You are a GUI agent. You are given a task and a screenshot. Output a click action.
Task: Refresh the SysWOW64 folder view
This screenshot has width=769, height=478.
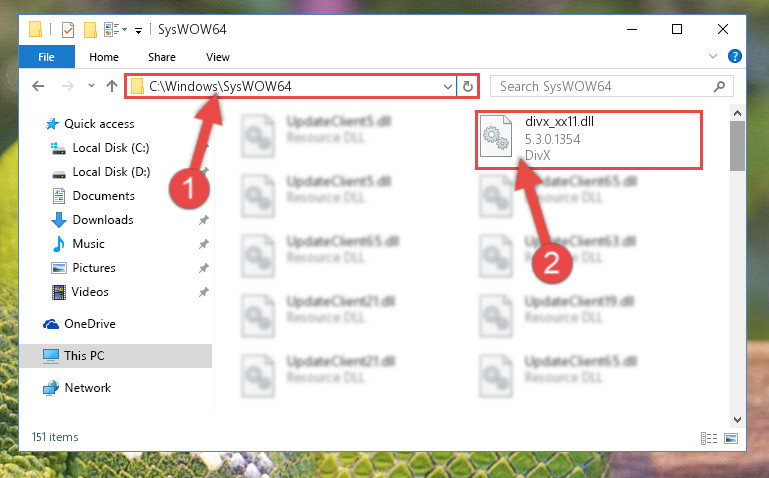pos(468,86)
